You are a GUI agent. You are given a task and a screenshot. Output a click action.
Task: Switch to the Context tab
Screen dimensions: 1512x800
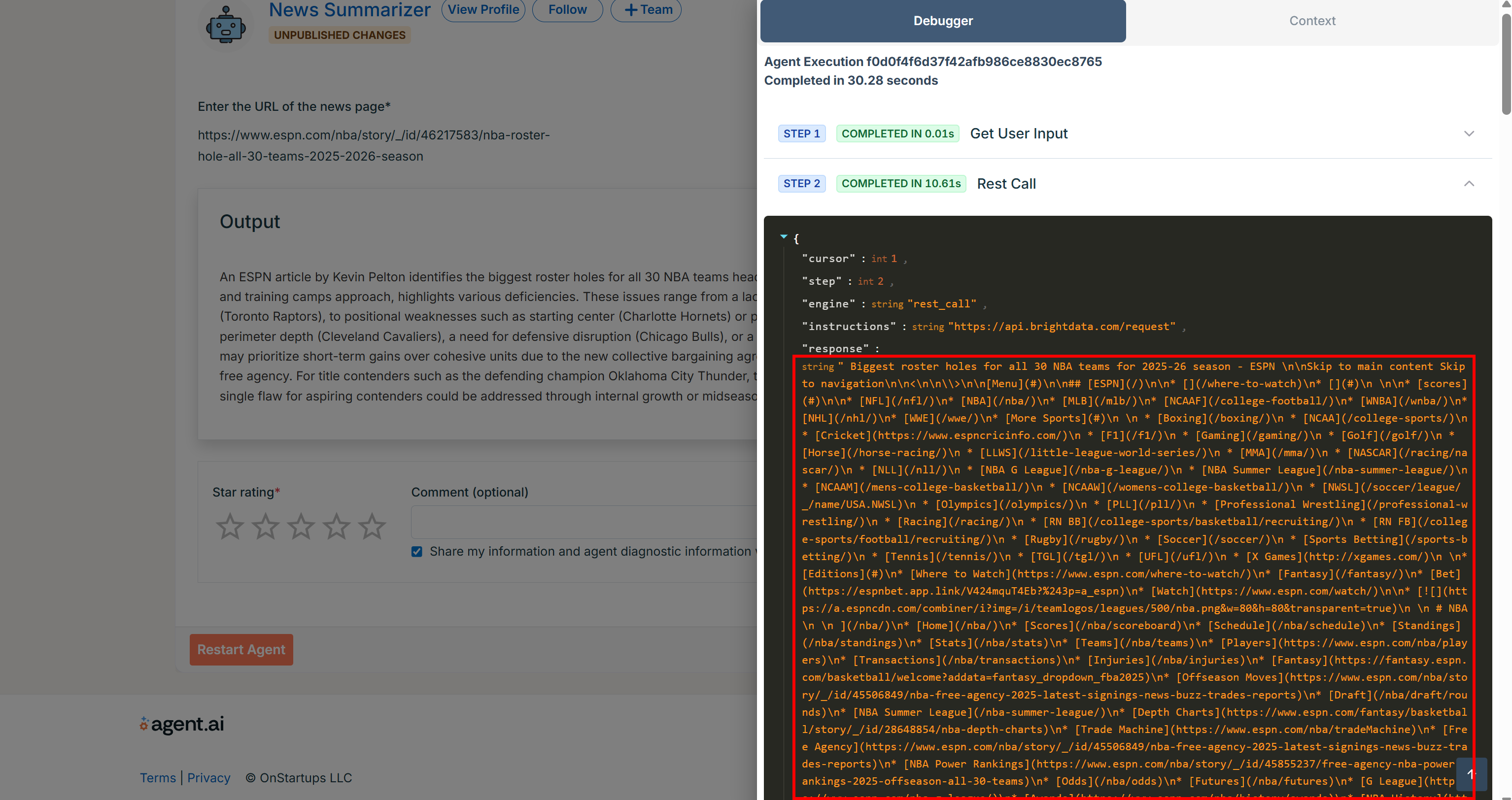(1312, 21)
